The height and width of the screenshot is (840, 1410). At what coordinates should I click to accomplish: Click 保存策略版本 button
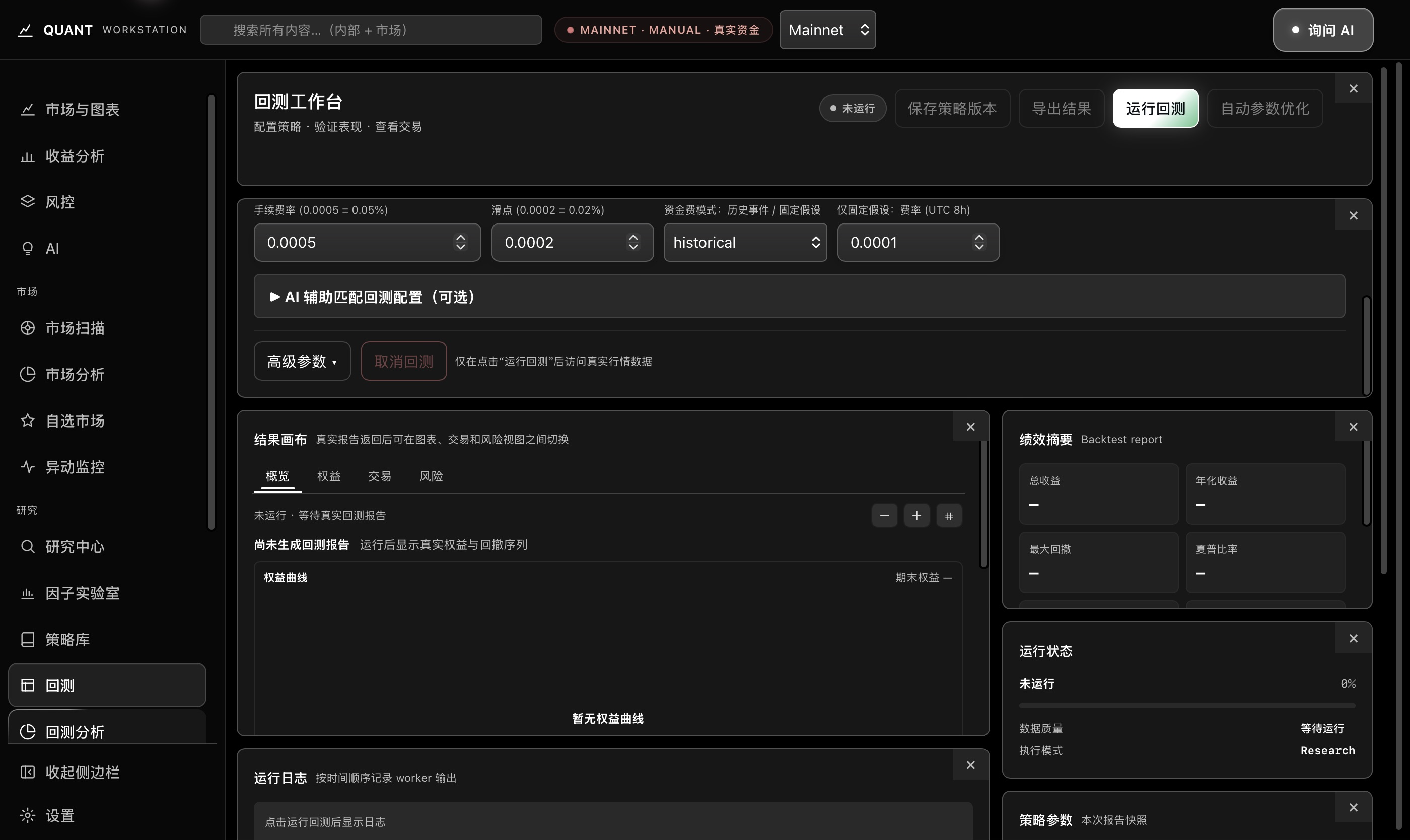952,108
